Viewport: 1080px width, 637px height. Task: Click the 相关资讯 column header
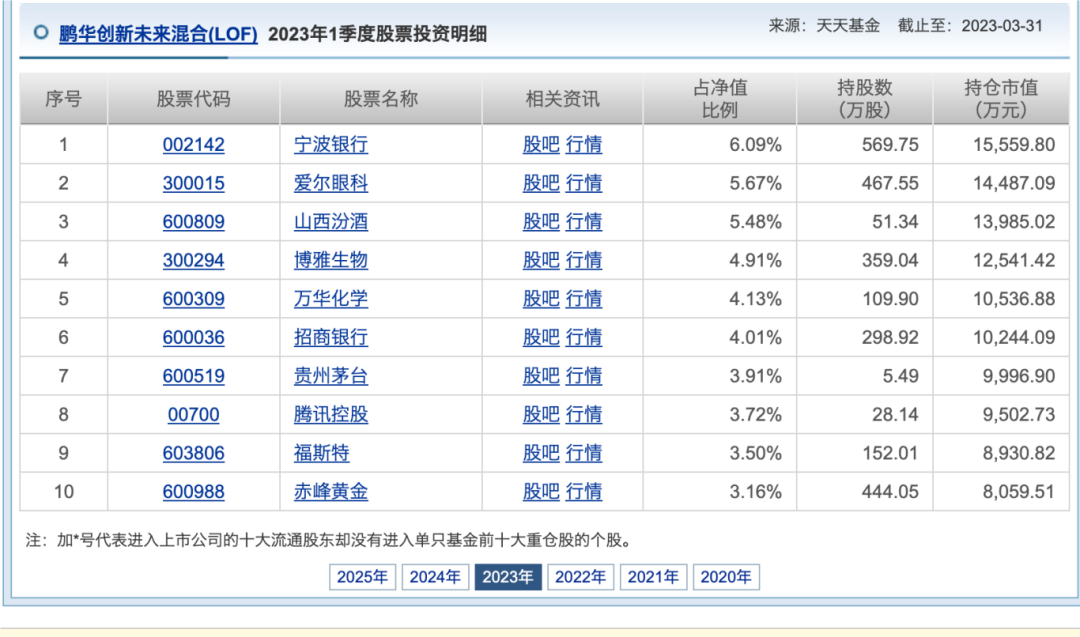[562, 98]
